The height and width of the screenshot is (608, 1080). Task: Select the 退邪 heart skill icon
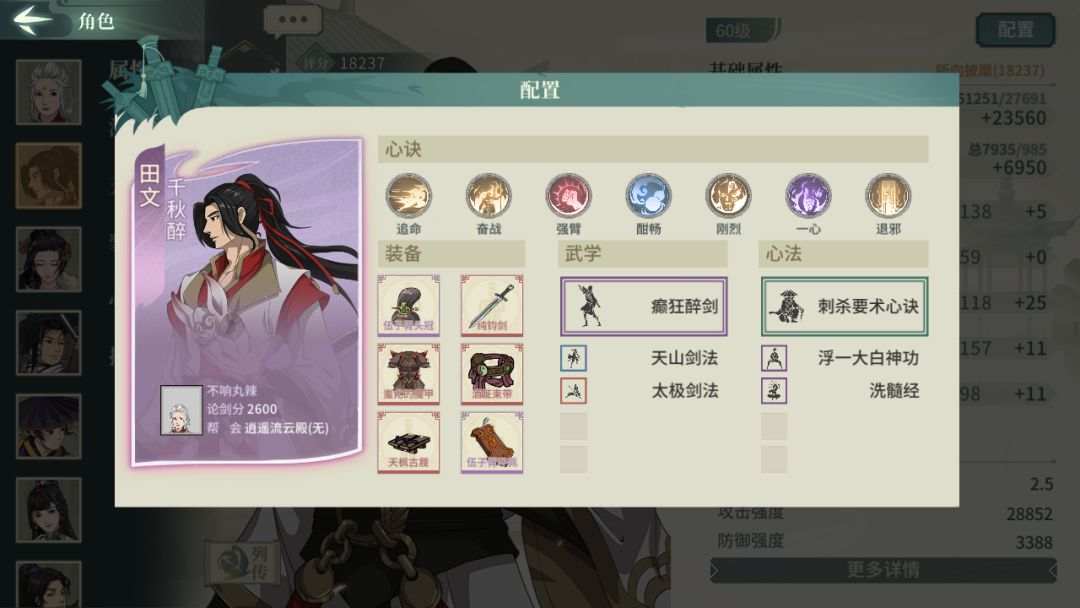pyautogui.click(x=888, y=196)
